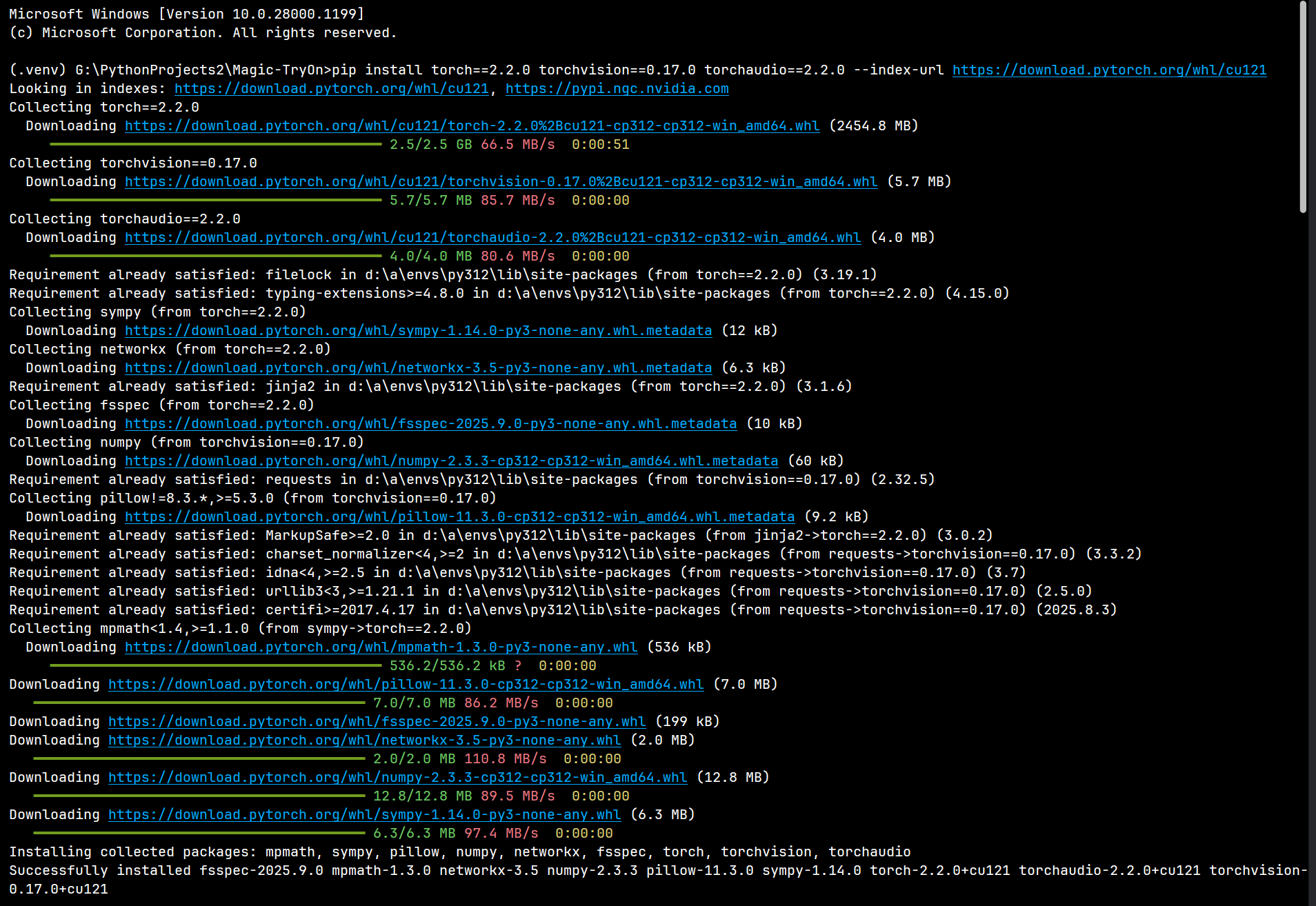Open the pypi.ngc.nvidia.com index link
1316x906 pixels.
(617, 88)
